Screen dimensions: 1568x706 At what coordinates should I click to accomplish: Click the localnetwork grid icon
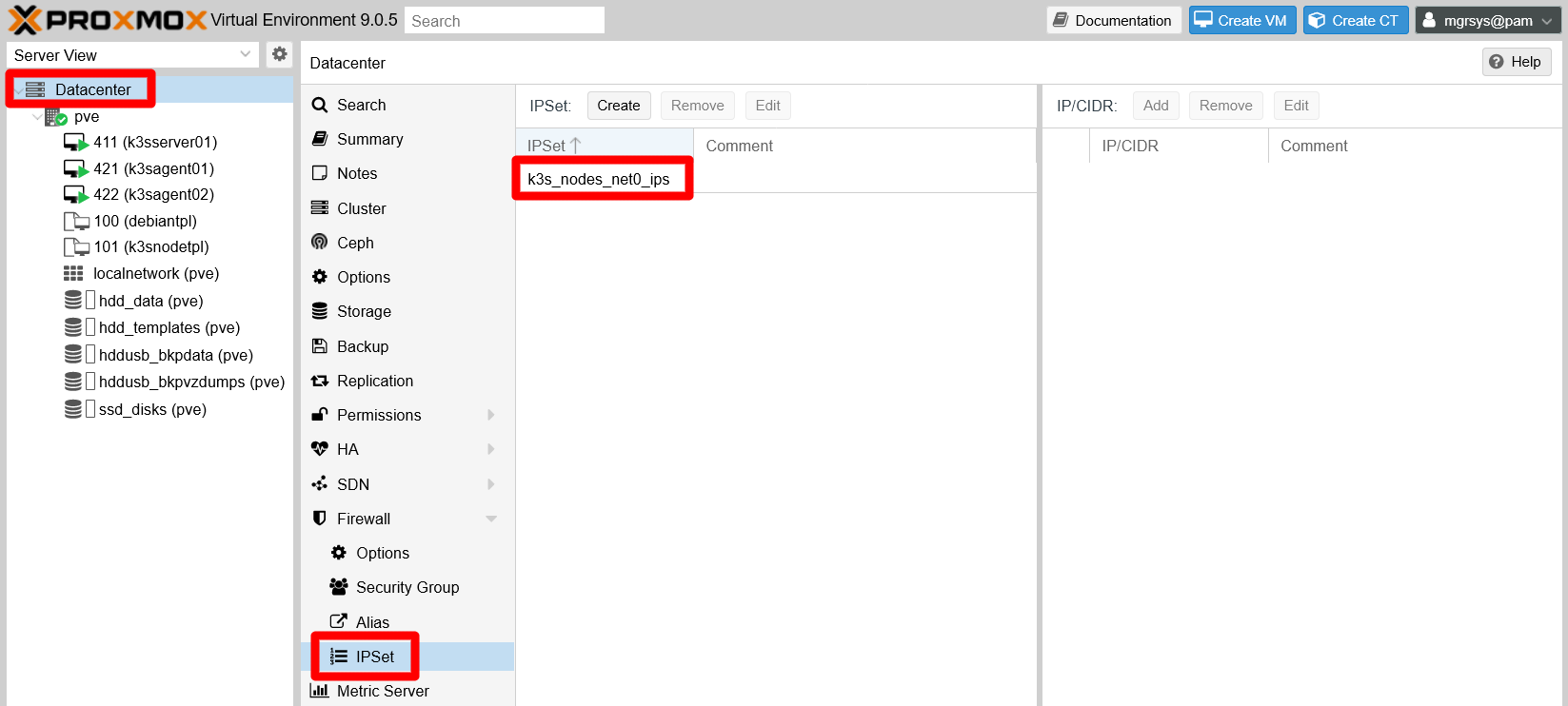pyautogui.click(x=73, y=273)
